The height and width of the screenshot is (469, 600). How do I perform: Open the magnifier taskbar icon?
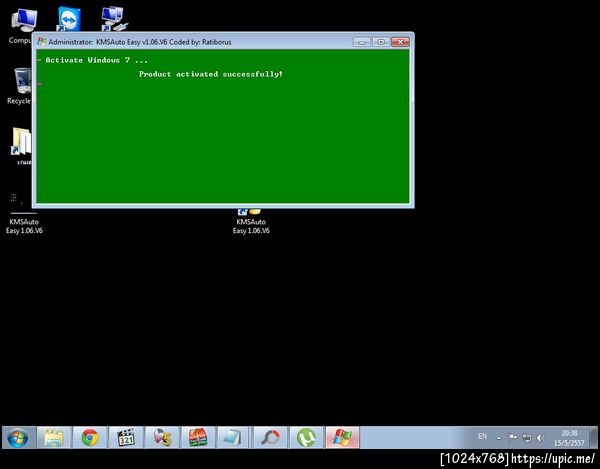click(x=271, y=438)
